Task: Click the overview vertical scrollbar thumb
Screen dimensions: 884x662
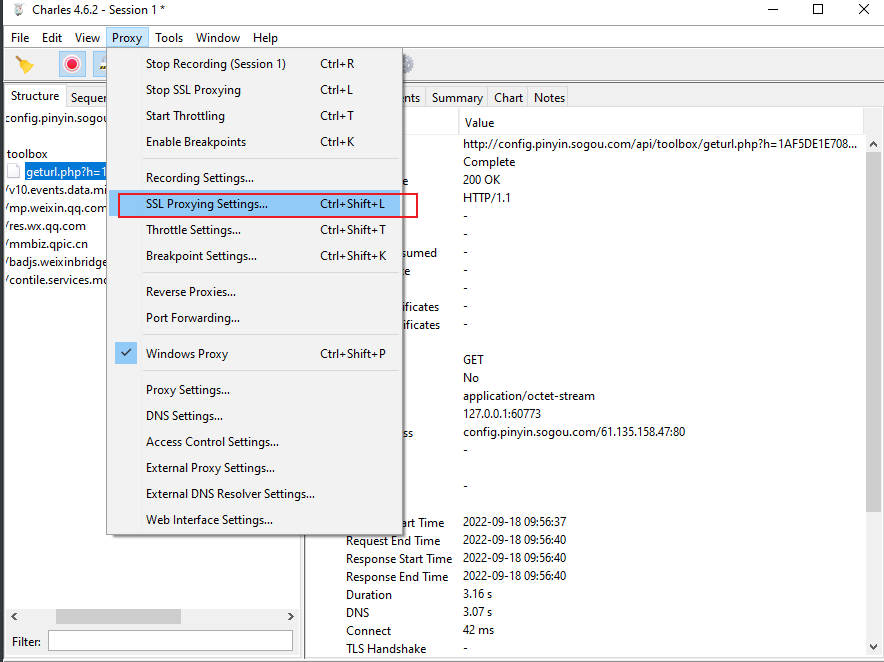Action: (873, 332)
